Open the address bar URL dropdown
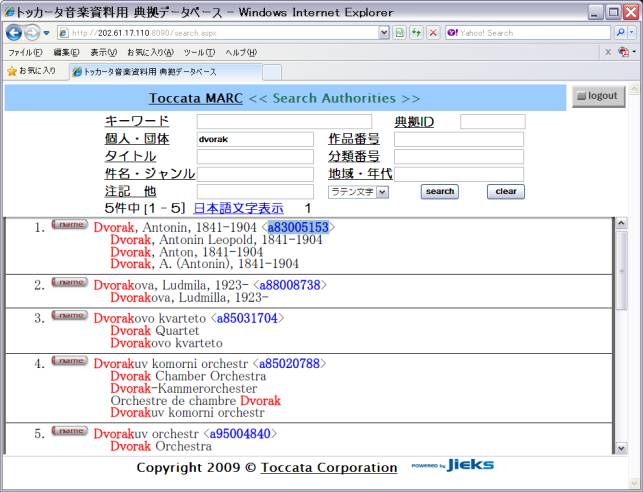Screen dimensions: 643x492 pyautogui.click(x=384, y=33)
